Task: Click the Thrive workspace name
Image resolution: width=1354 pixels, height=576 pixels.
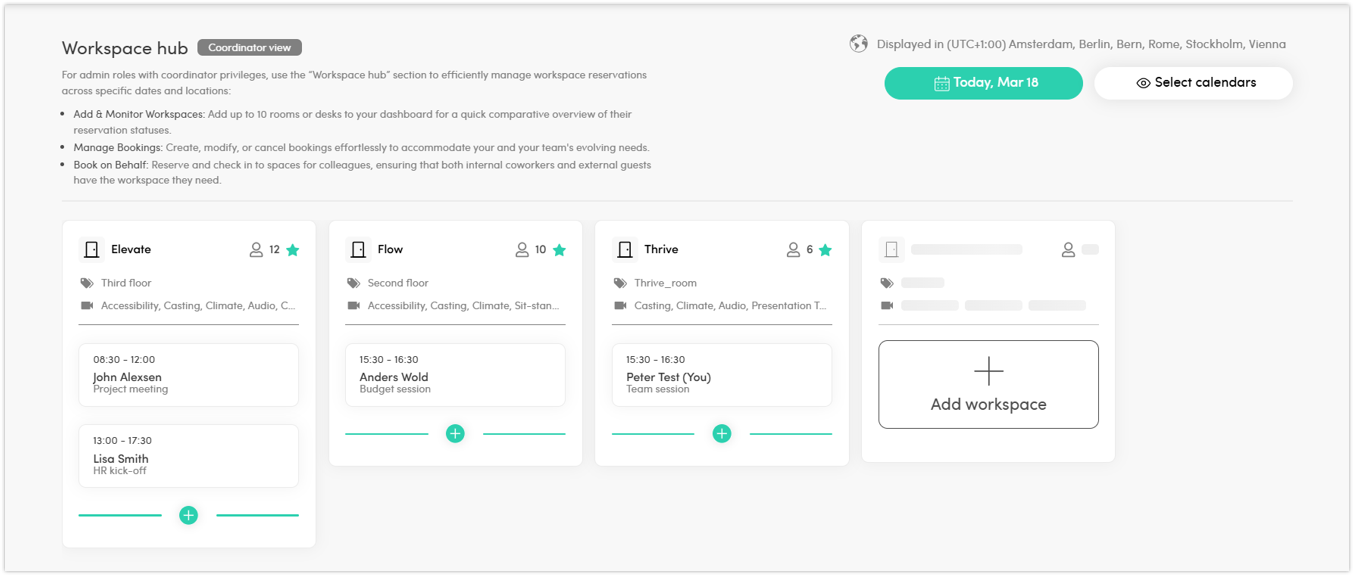Action: coord(661,250)
